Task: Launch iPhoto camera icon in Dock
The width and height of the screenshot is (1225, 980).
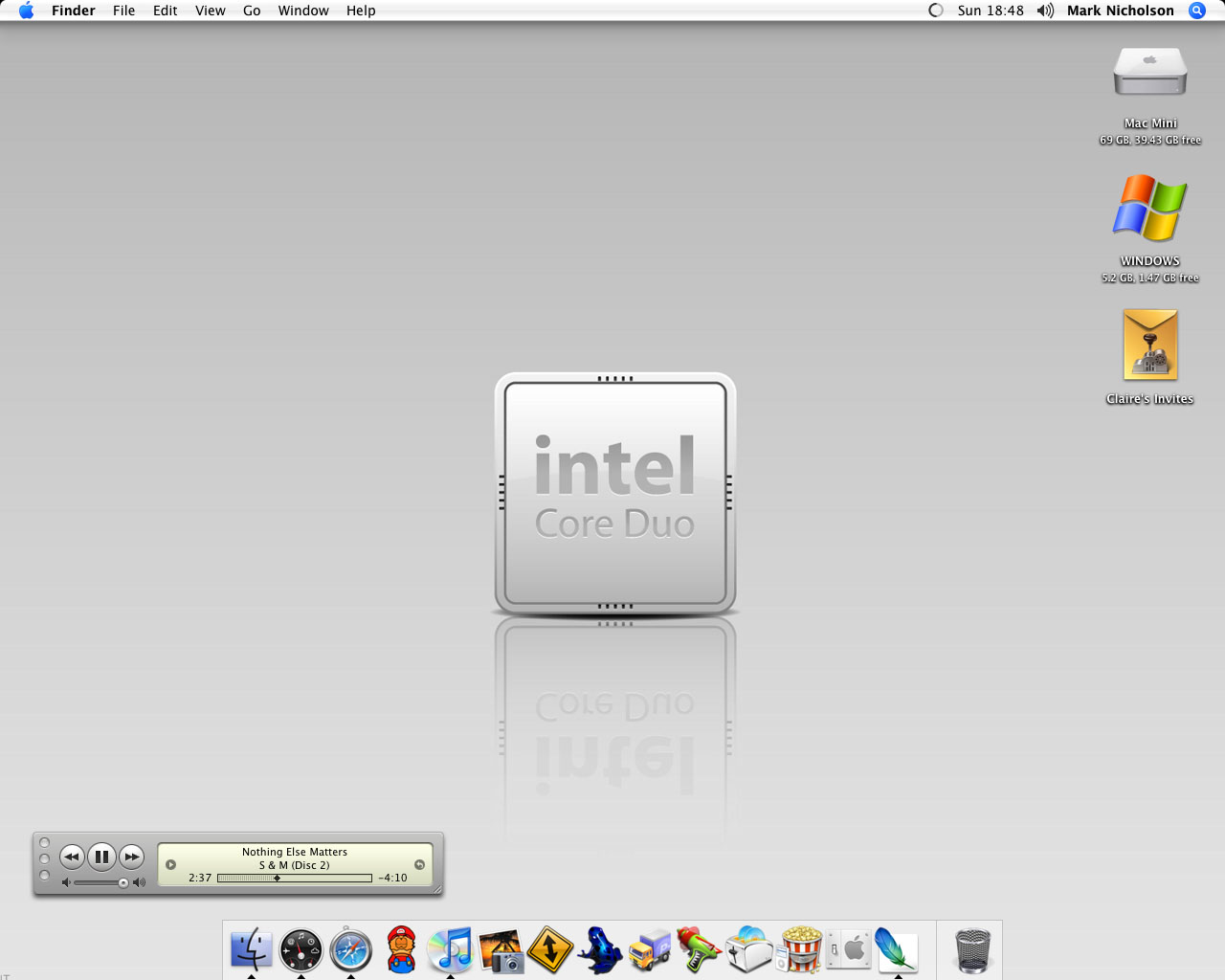Action: (x=501, y=950)
